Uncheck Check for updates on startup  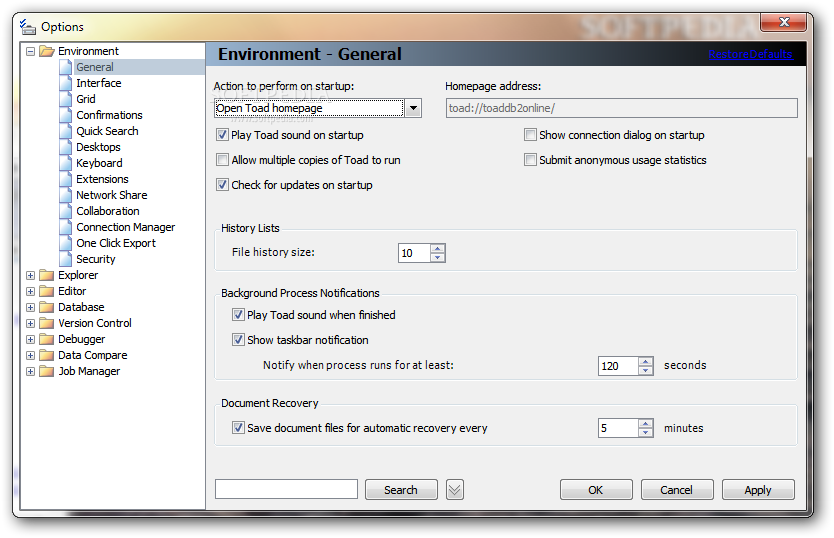tap(222, 185)
